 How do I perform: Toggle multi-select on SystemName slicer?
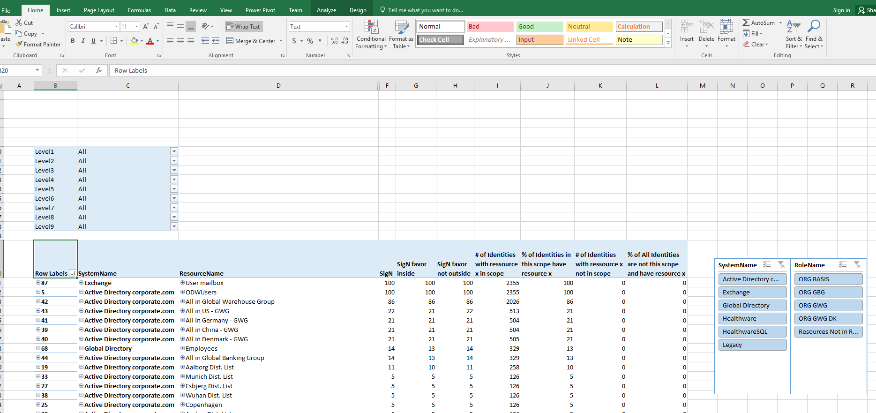(x=767, y=264)
